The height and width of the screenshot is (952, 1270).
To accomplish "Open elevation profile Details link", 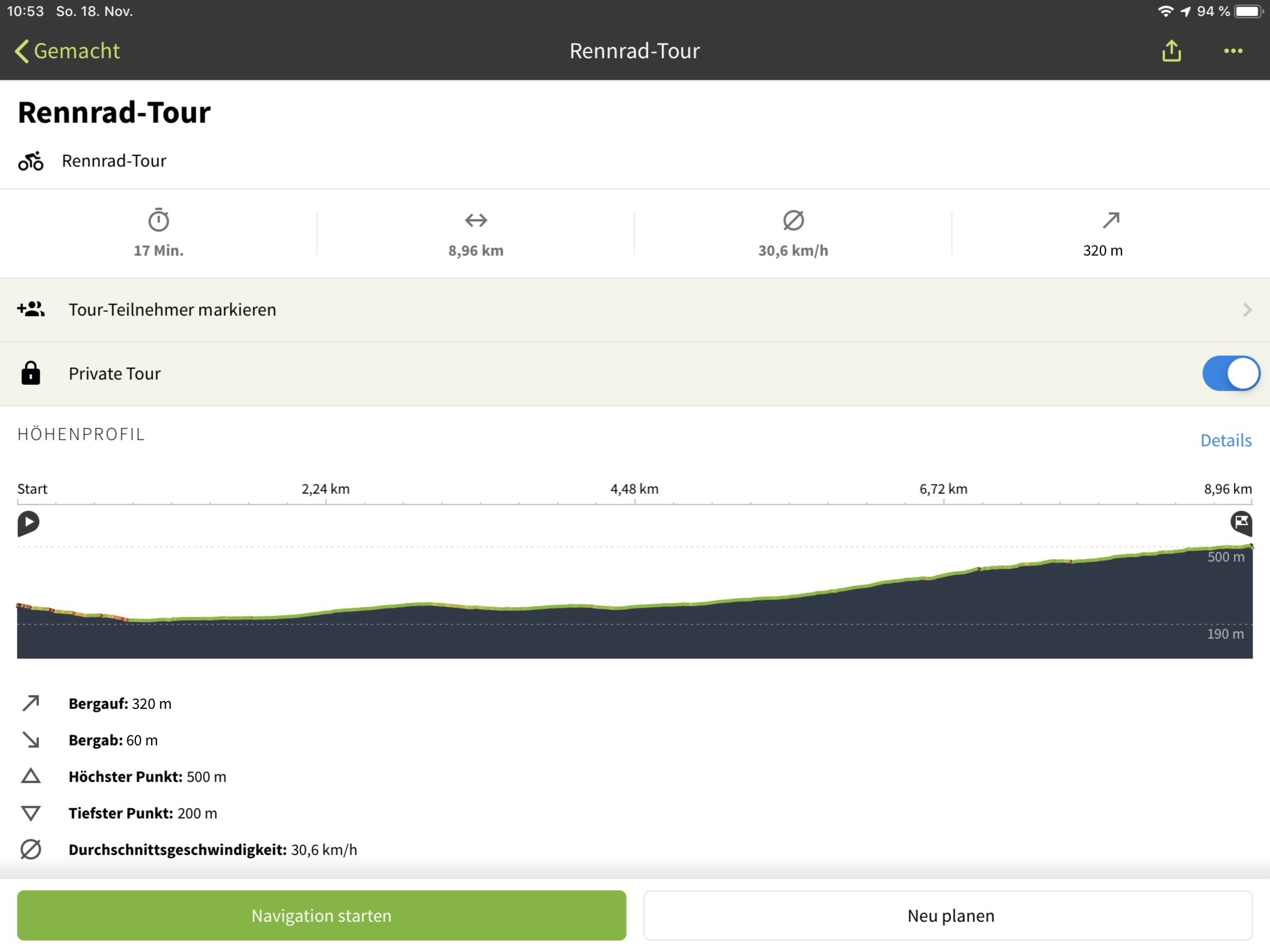I will tap(1225, 440).
